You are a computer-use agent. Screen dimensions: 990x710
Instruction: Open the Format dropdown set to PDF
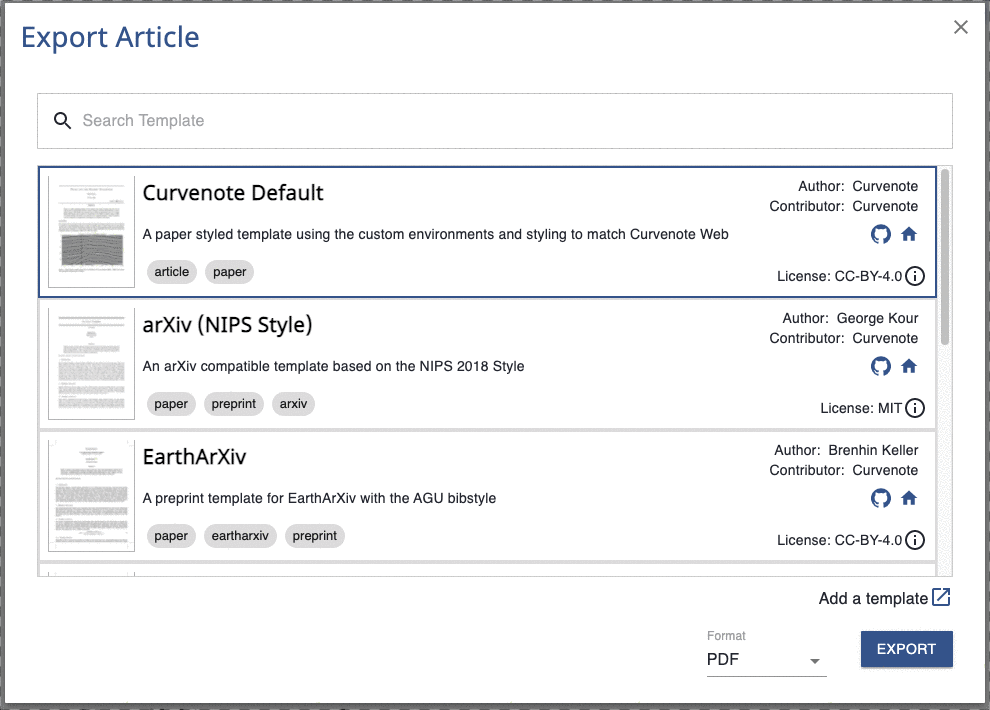coord(766,660)
